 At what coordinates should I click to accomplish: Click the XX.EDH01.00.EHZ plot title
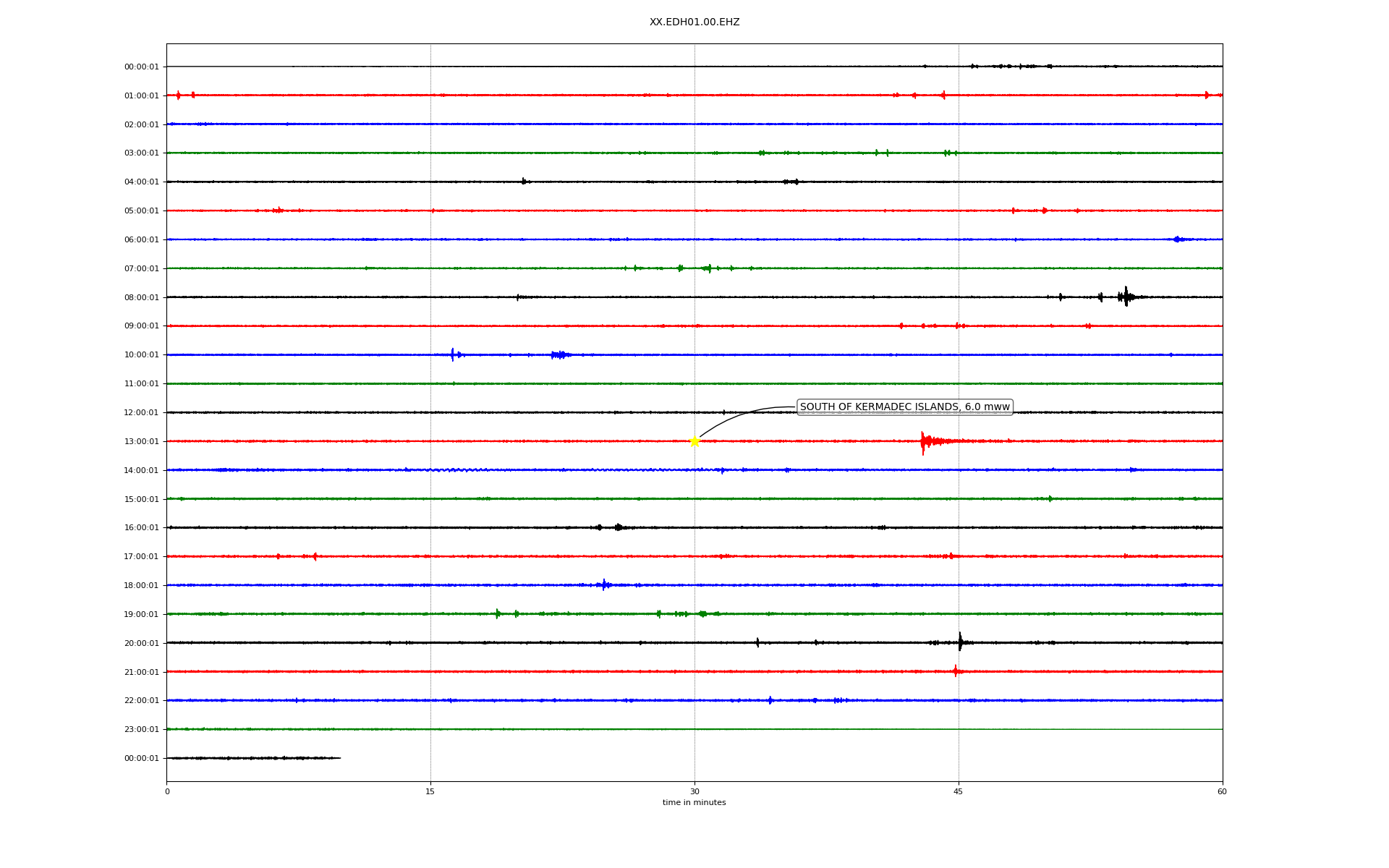click(694, 22)
